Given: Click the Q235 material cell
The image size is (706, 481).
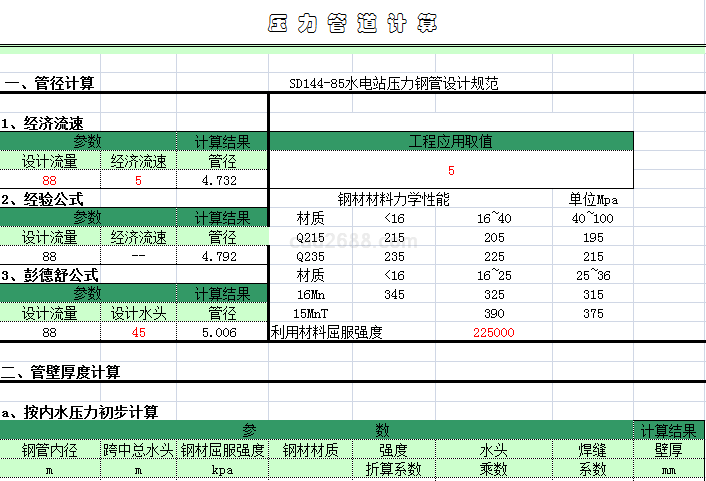Looking at the screenshot, I should [x=311, y=256].
